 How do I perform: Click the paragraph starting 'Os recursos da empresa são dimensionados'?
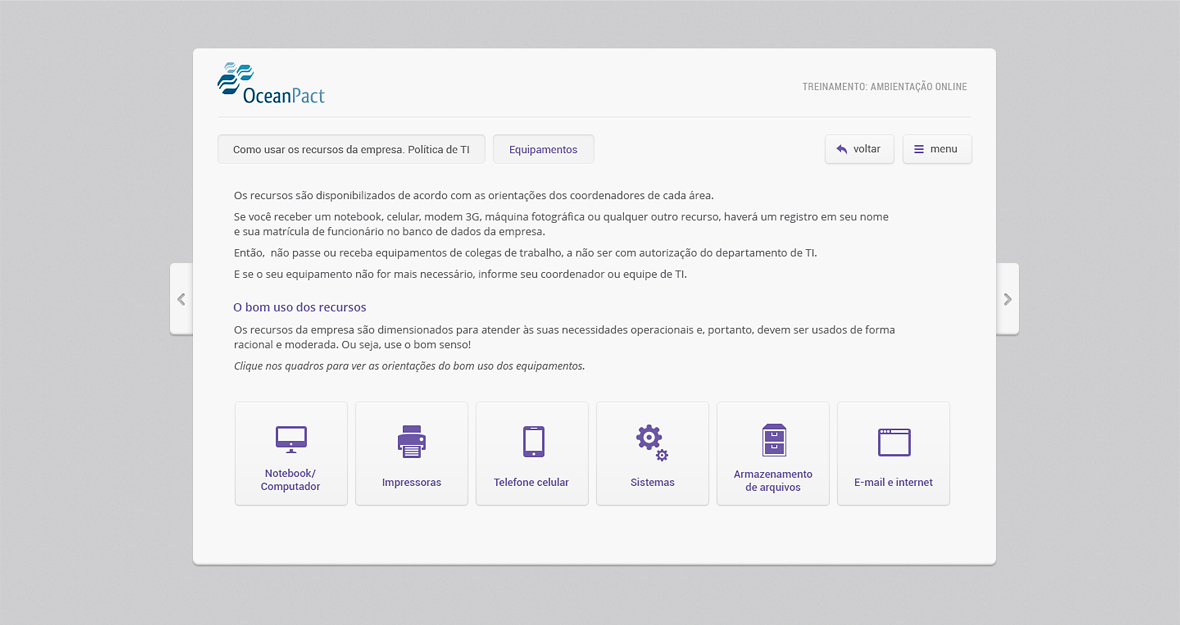pyautogui.click(x=564, y=337)
